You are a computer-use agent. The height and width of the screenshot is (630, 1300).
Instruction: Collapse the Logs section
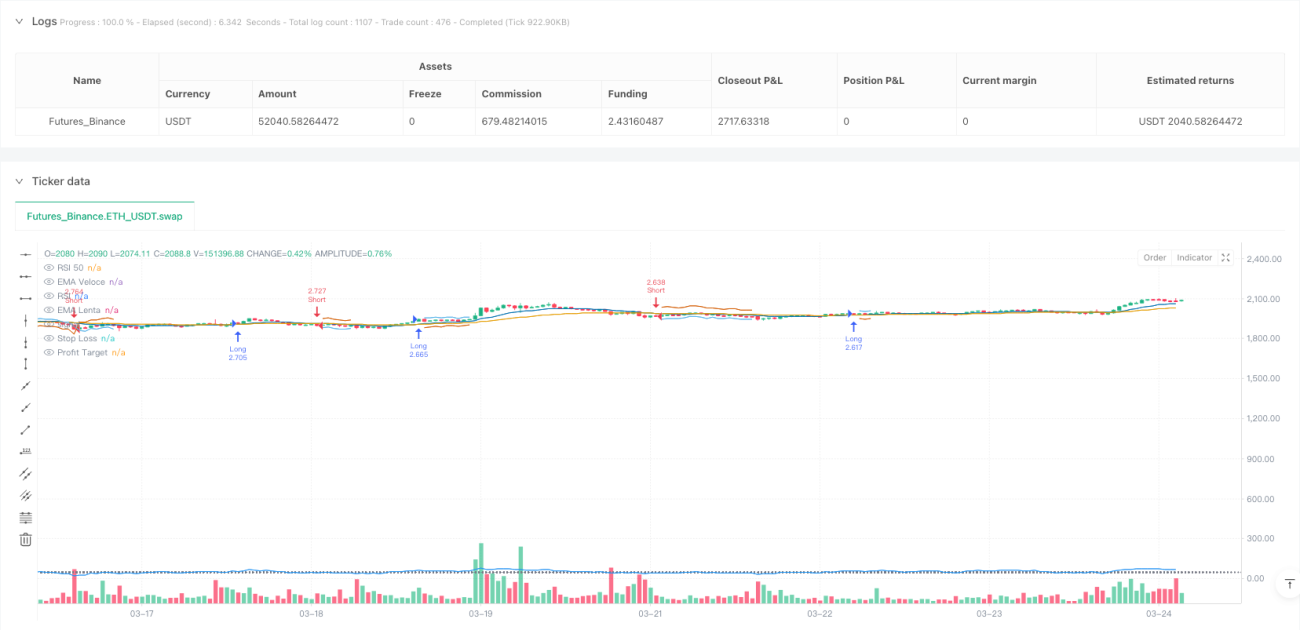click(19, 21)
